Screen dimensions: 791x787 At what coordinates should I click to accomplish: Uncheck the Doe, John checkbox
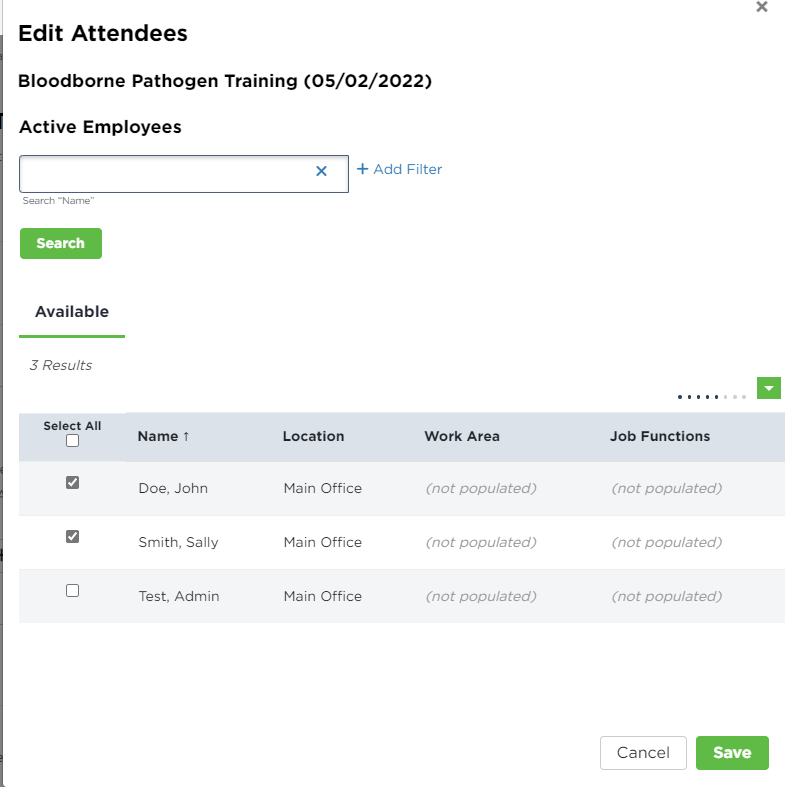point(72,483)
